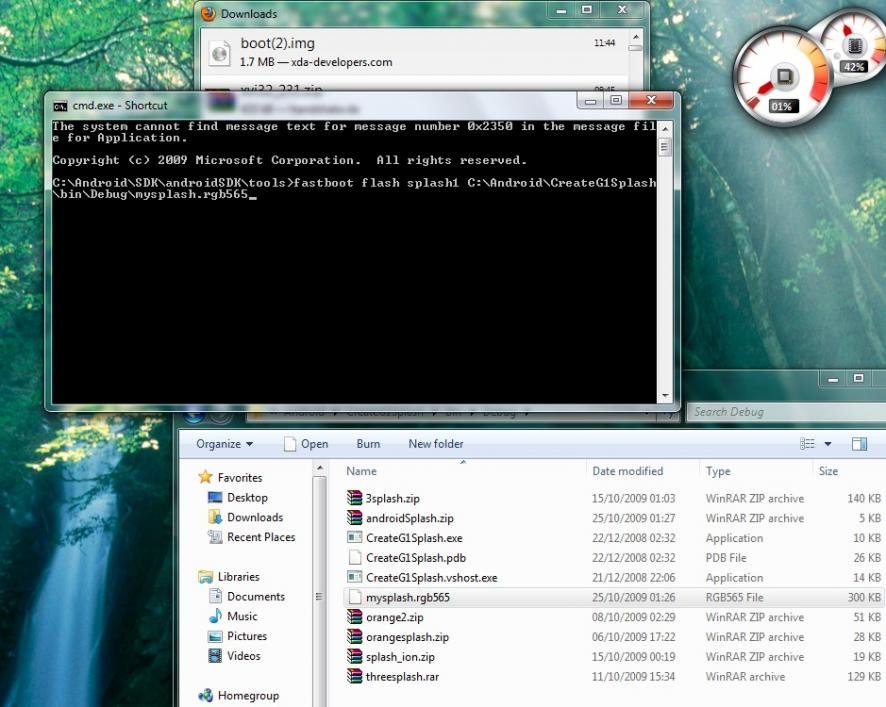Select the CreateG1Splash.vshost.exe file name
This screenshot has width=886, height=707.
pyautogui.click(x=432, y=578)
